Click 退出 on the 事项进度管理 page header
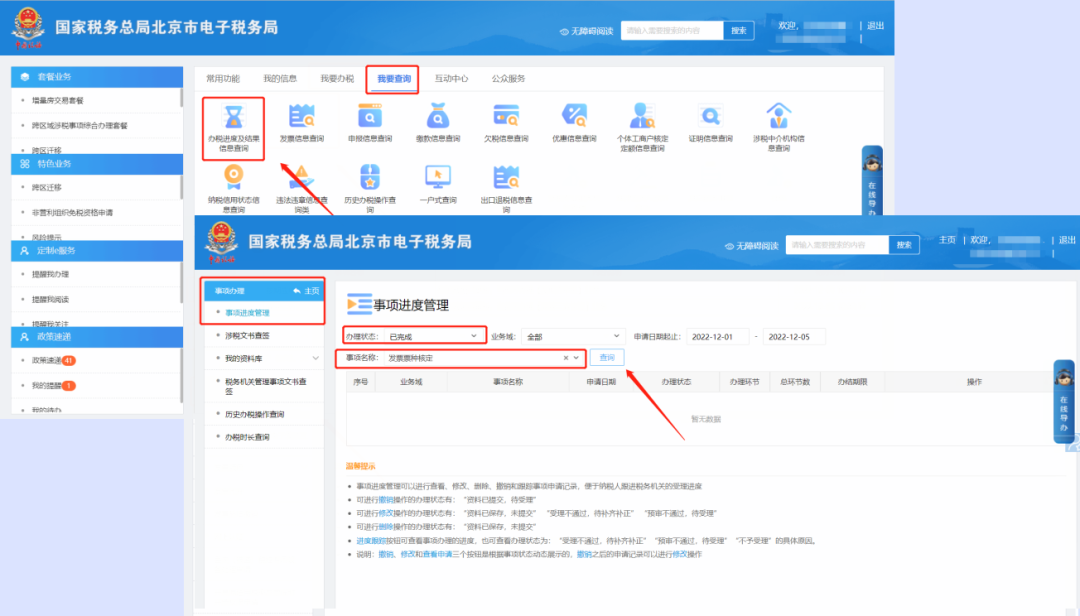The image size is (1080, 616). coord(1067,240)
